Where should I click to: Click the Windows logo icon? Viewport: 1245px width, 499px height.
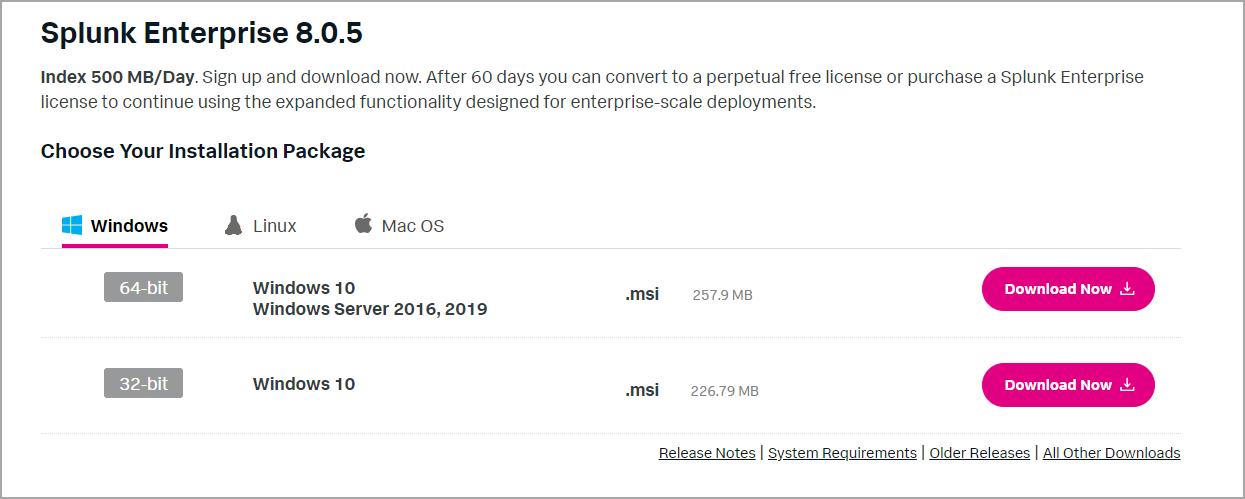click(71, 225)
